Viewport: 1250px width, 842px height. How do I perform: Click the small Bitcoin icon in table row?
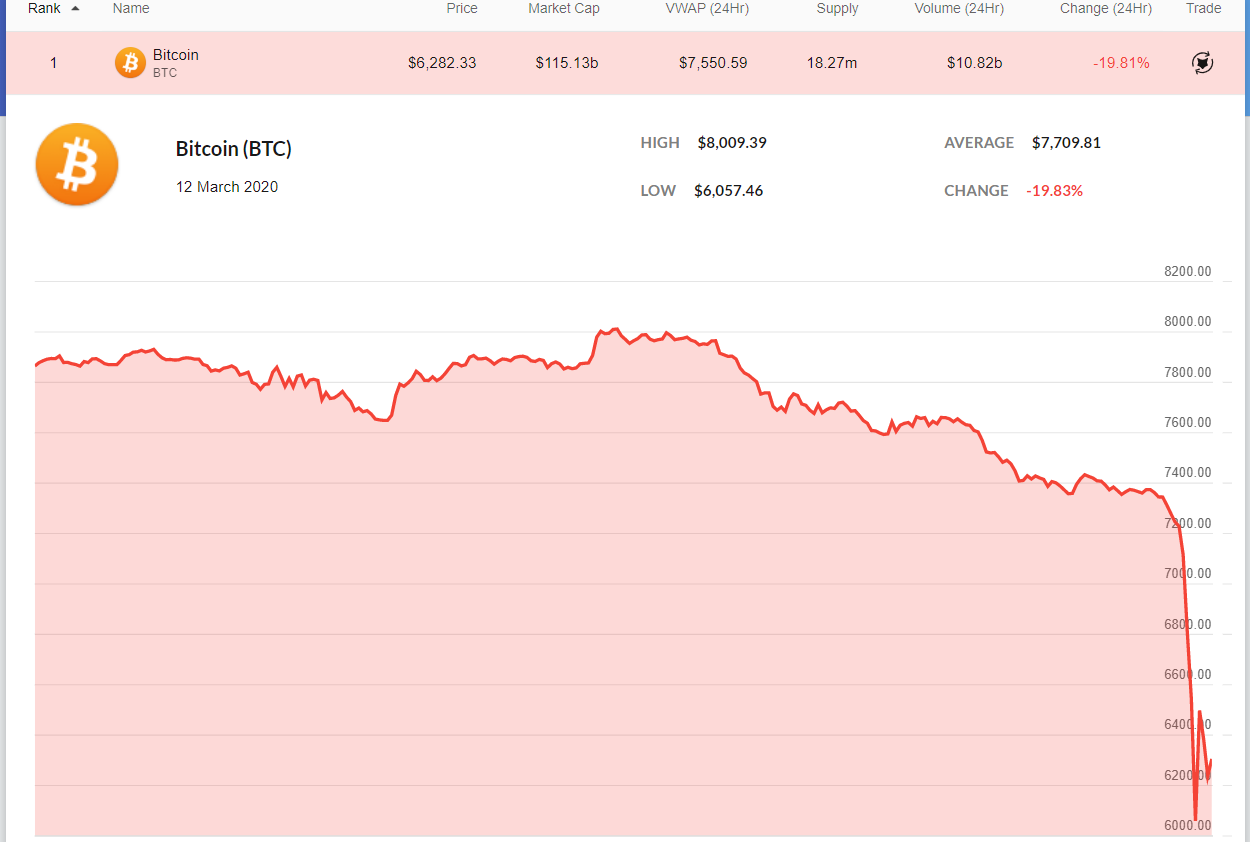[130, 63]
